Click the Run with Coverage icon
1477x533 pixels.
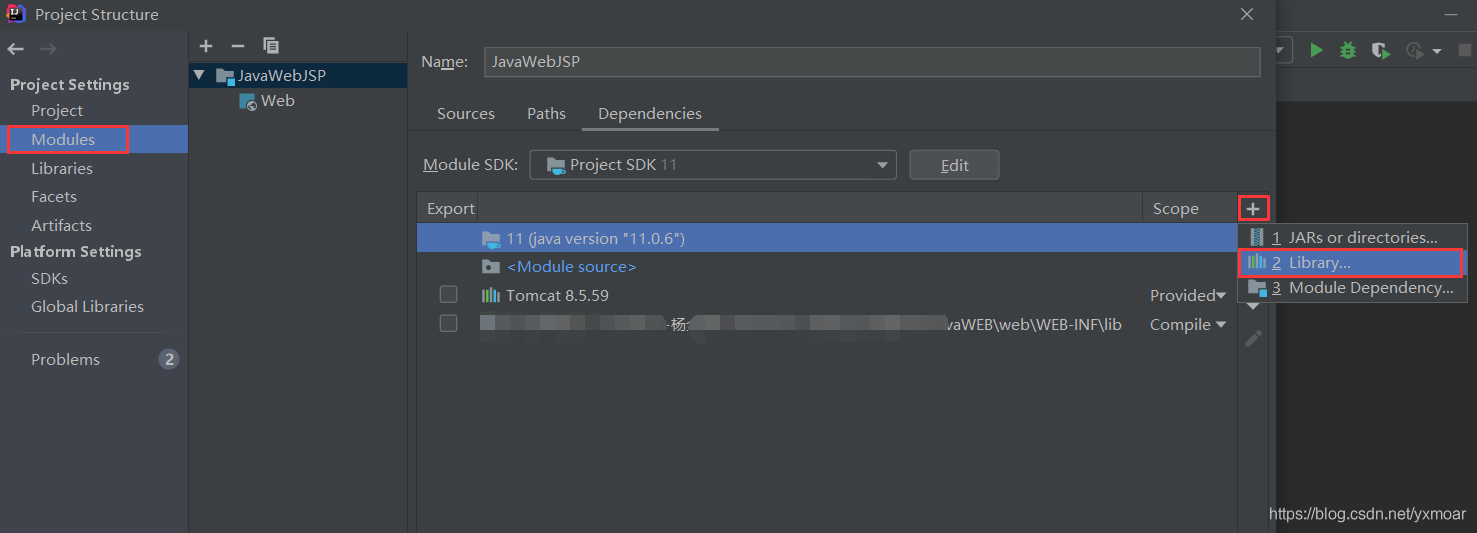[x=1381, y=50]
